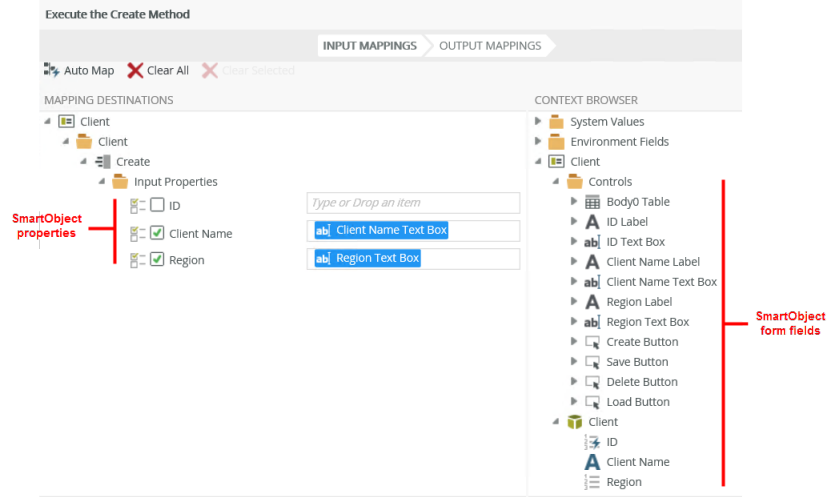The width and height of the screenshot is (838, 497).
Task: Switch to Output Mappings tab
Action: (490, 45)
